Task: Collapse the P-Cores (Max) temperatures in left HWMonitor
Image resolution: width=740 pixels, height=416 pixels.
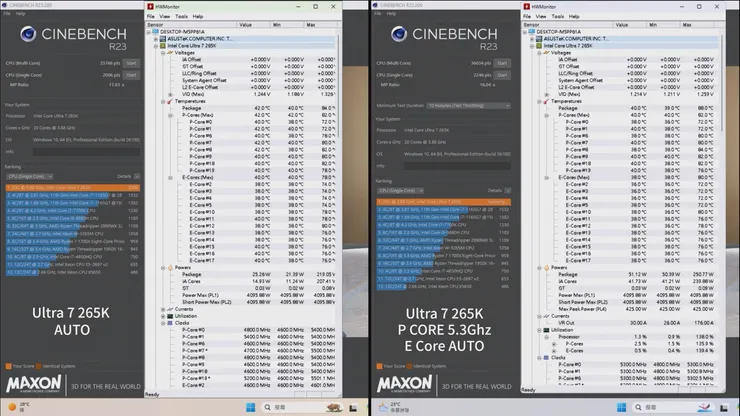Action: tap(170, 115)
